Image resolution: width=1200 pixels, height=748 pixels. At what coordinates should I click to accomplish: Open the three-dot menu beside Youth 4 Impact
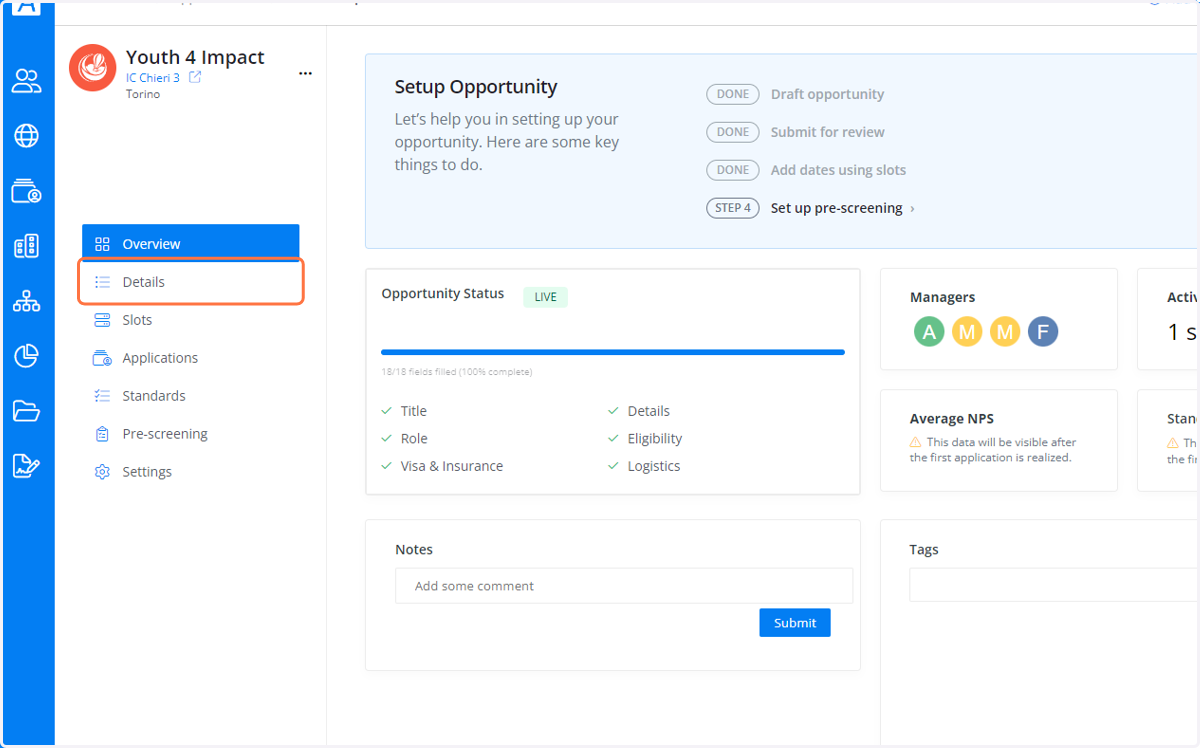click(x=306, y=73)
